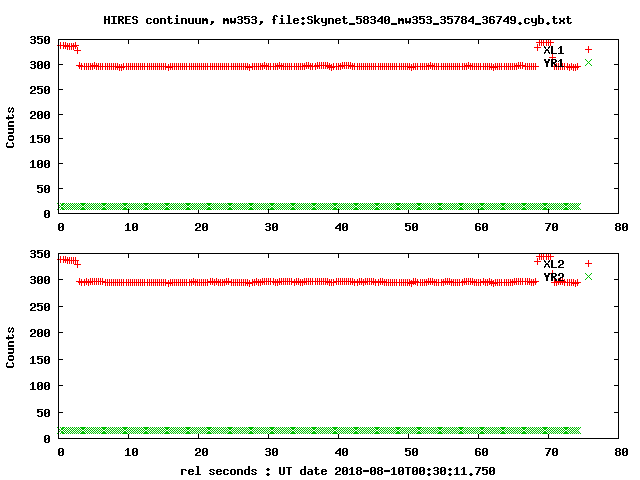Click the 'Counts' axis label of the XL1 plot
Viewport: 640px width, 480px height.
pos(10,127)
